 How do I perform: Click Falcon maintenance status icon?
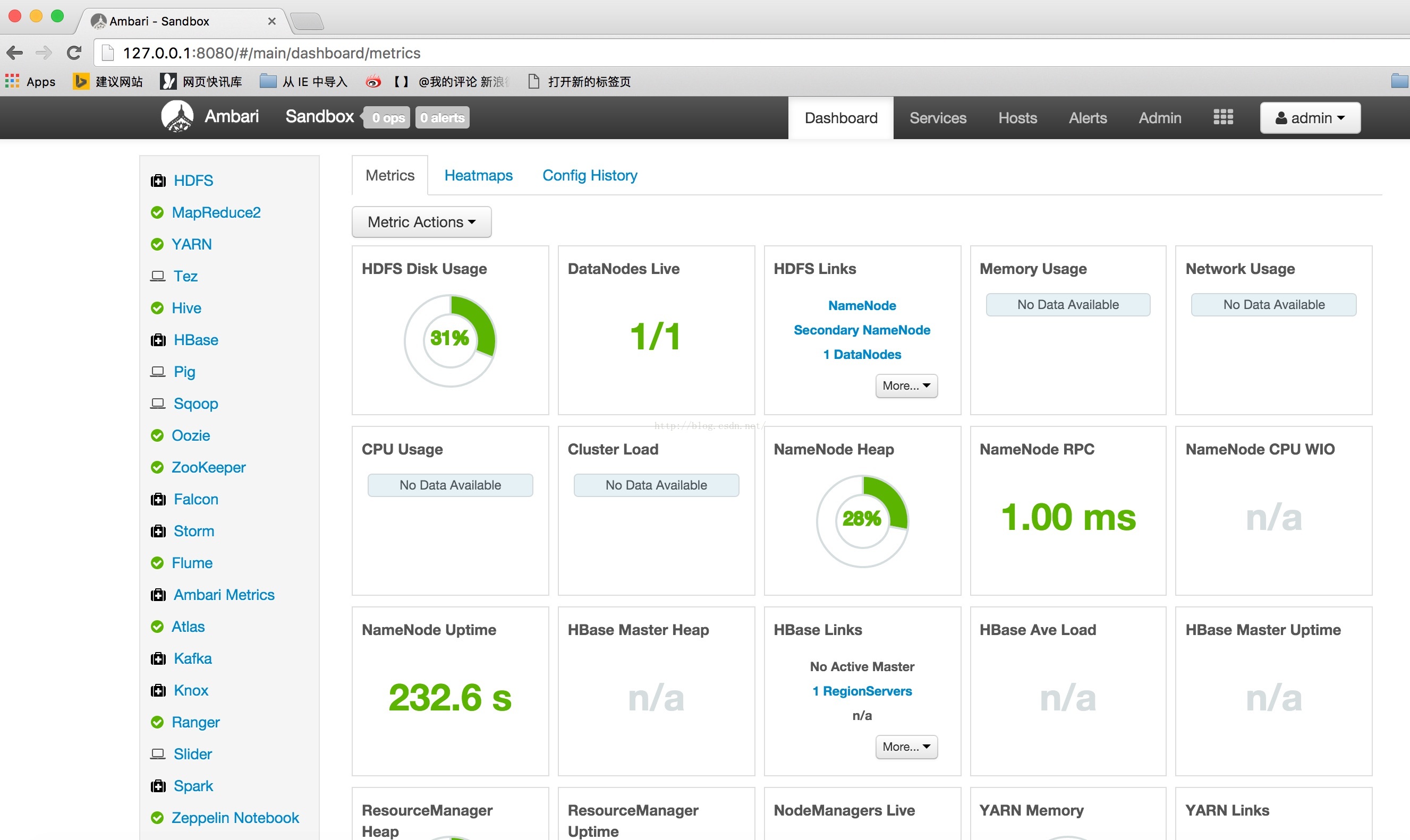(x=158, y=499)
